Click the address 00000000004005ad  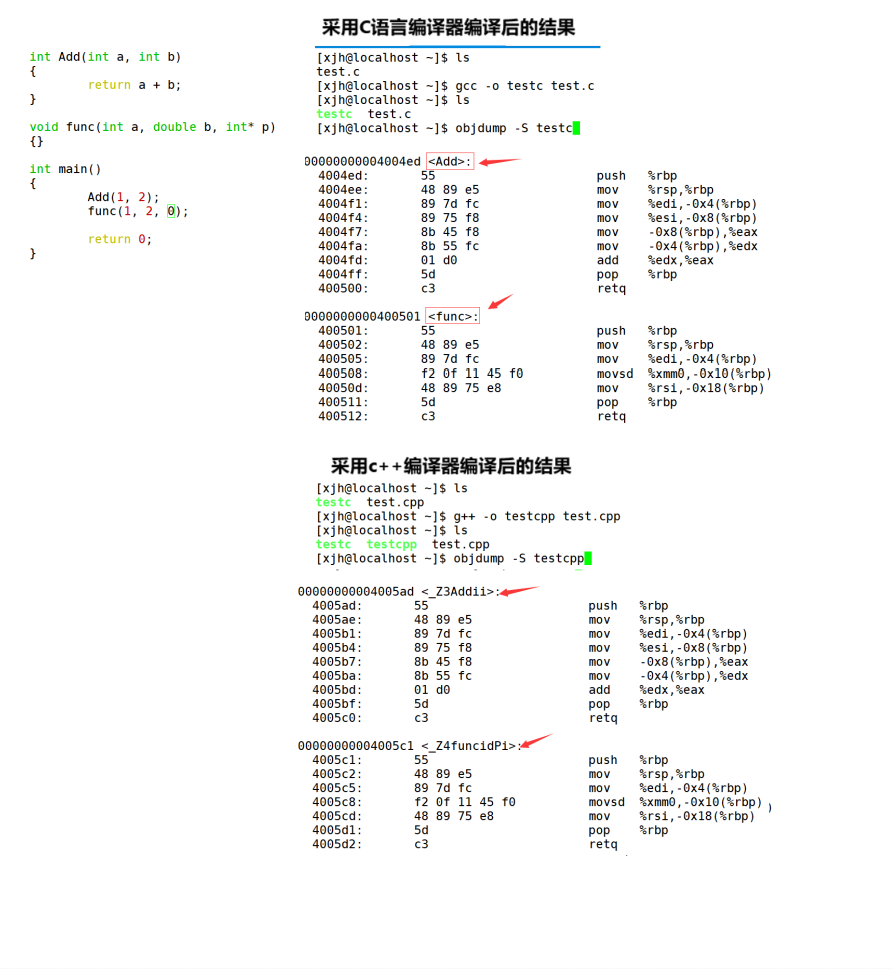point(355,591)
